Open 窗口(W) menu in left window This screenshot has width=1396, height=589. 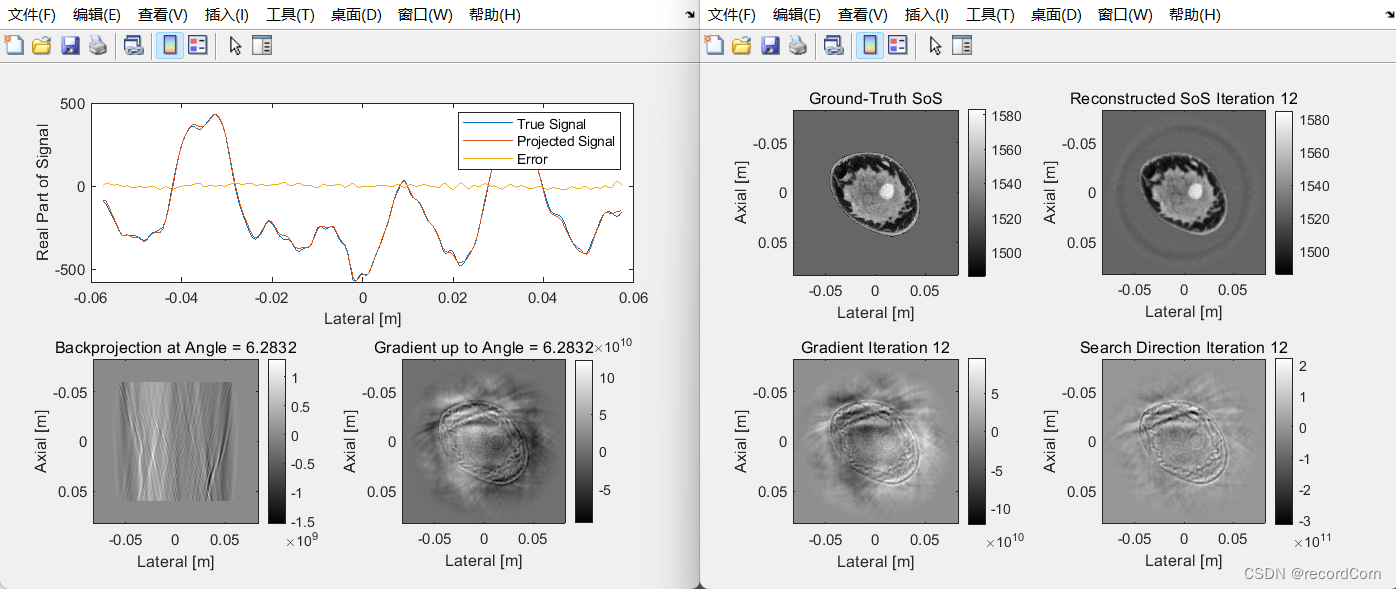[425, 15]
